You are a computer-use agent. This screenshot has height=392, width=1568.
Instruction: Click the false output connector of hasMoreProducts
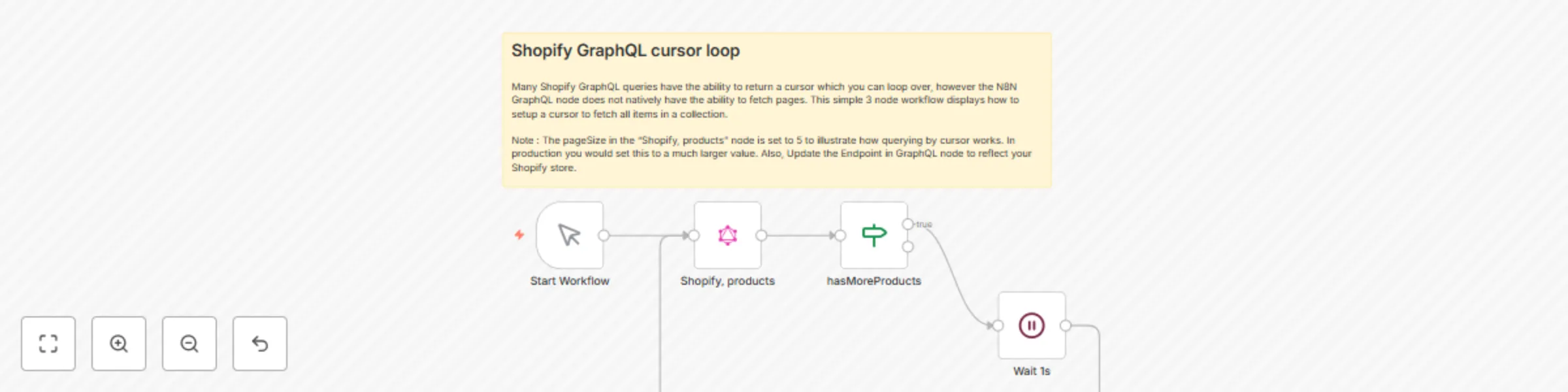click(907, 247)
